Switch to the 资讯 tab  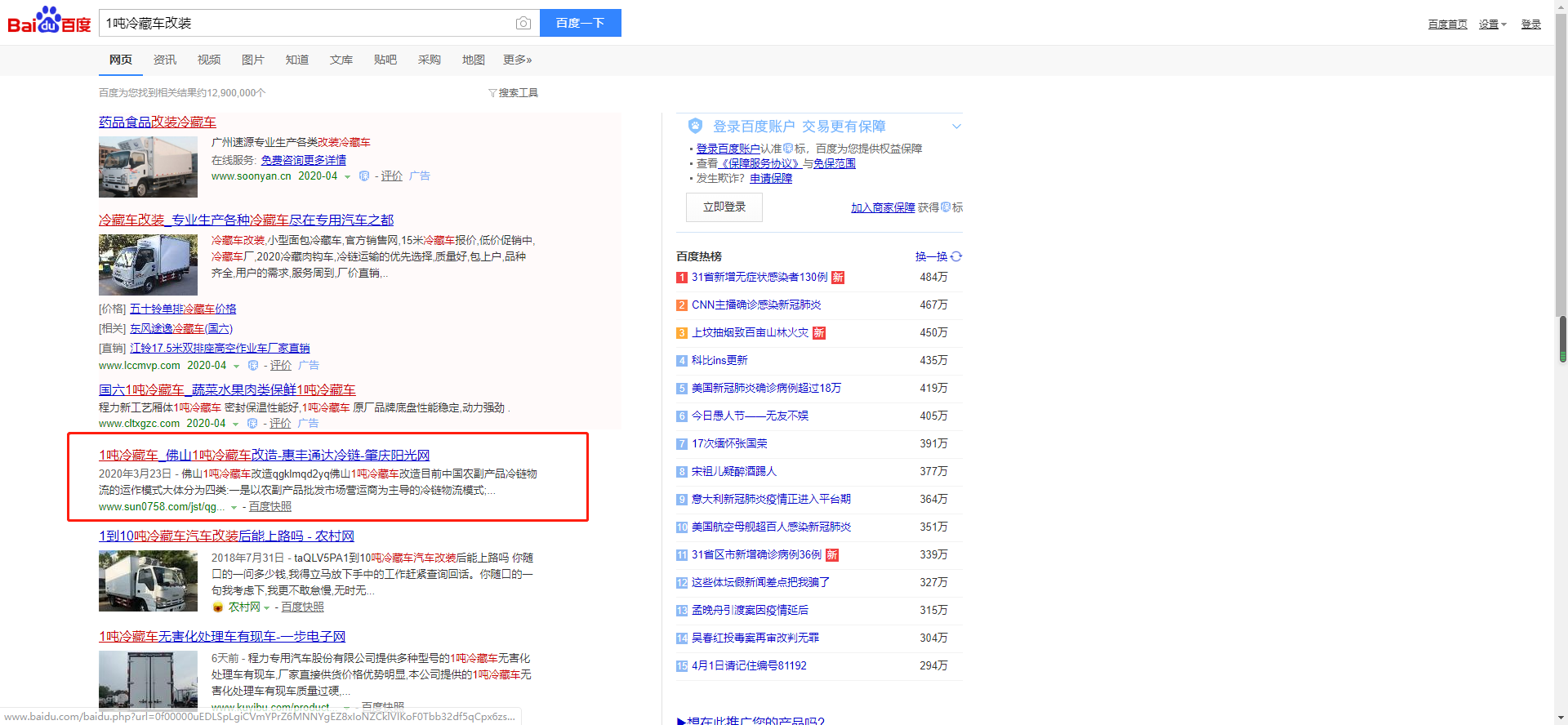pyautogui.click(x=165, y=60)
